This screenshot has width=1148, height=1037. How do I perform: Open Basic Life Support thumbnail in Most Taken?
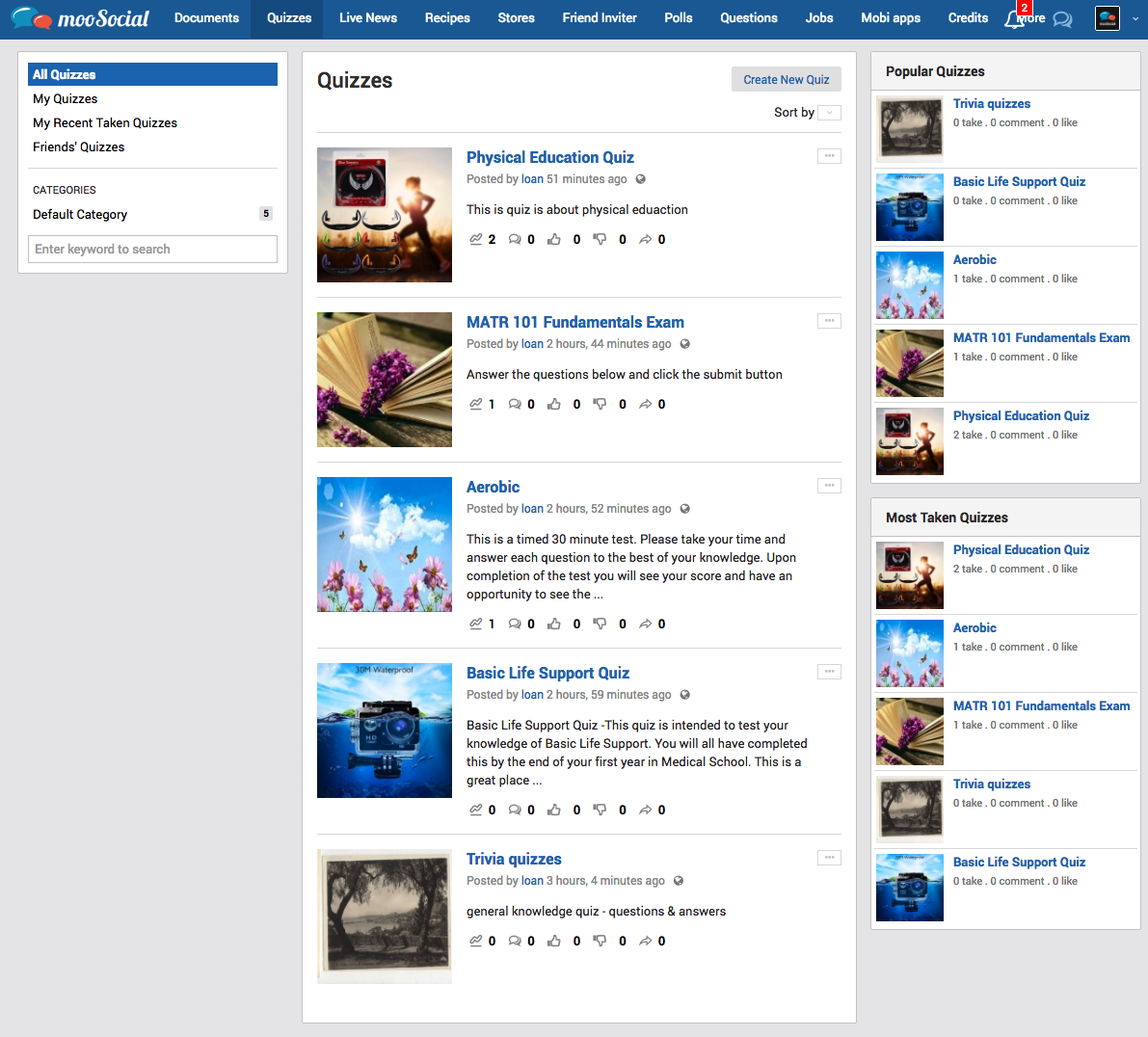(909, 888)
